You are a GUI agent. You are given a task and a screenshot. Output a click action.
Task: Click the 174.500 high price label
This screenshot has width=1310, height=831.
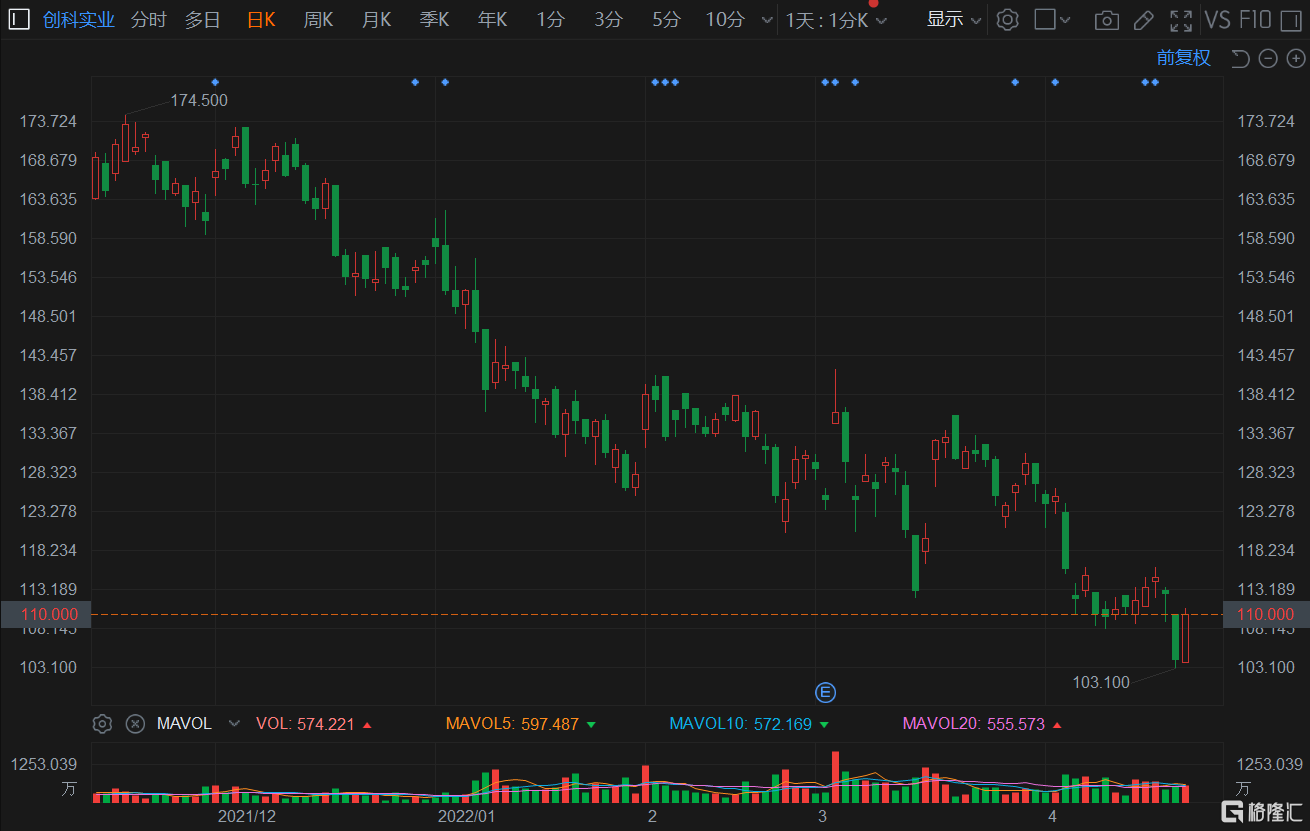199,100
